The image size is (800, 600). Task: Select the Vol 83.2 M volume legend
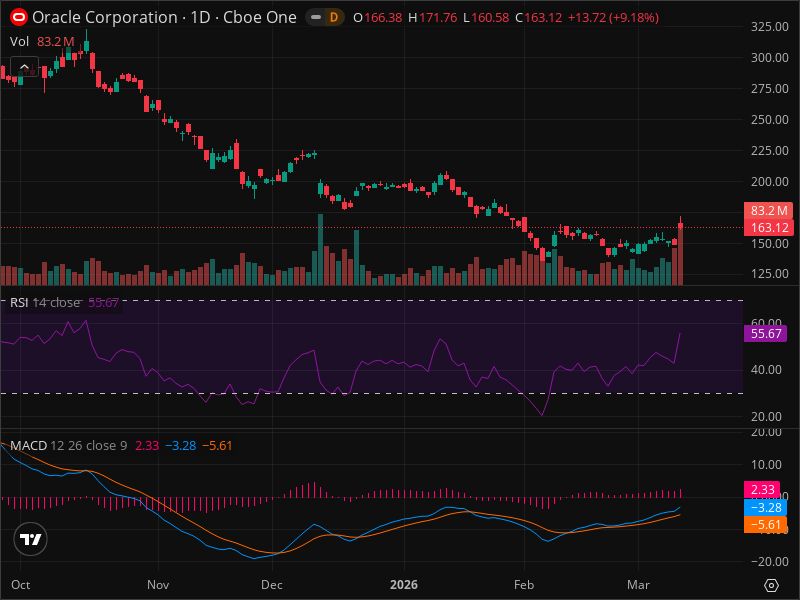(42, 42)
